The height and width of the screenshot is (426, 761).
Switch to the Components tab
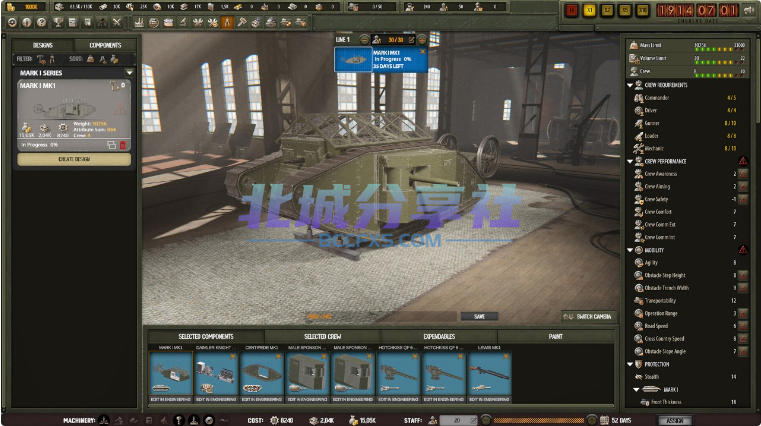point(105,45)
